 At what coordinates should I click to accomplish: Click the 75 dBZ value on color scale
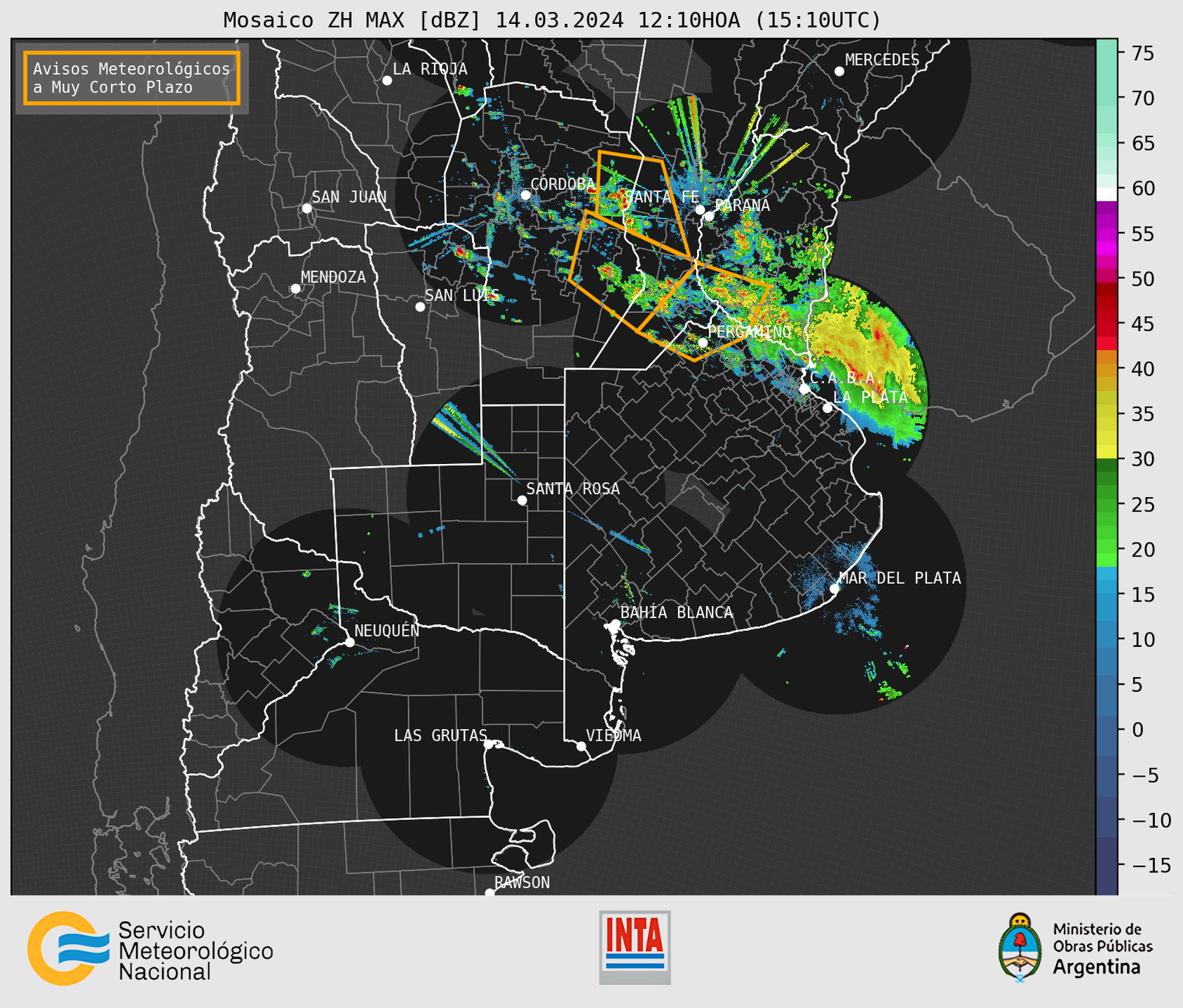[1142, 53]
